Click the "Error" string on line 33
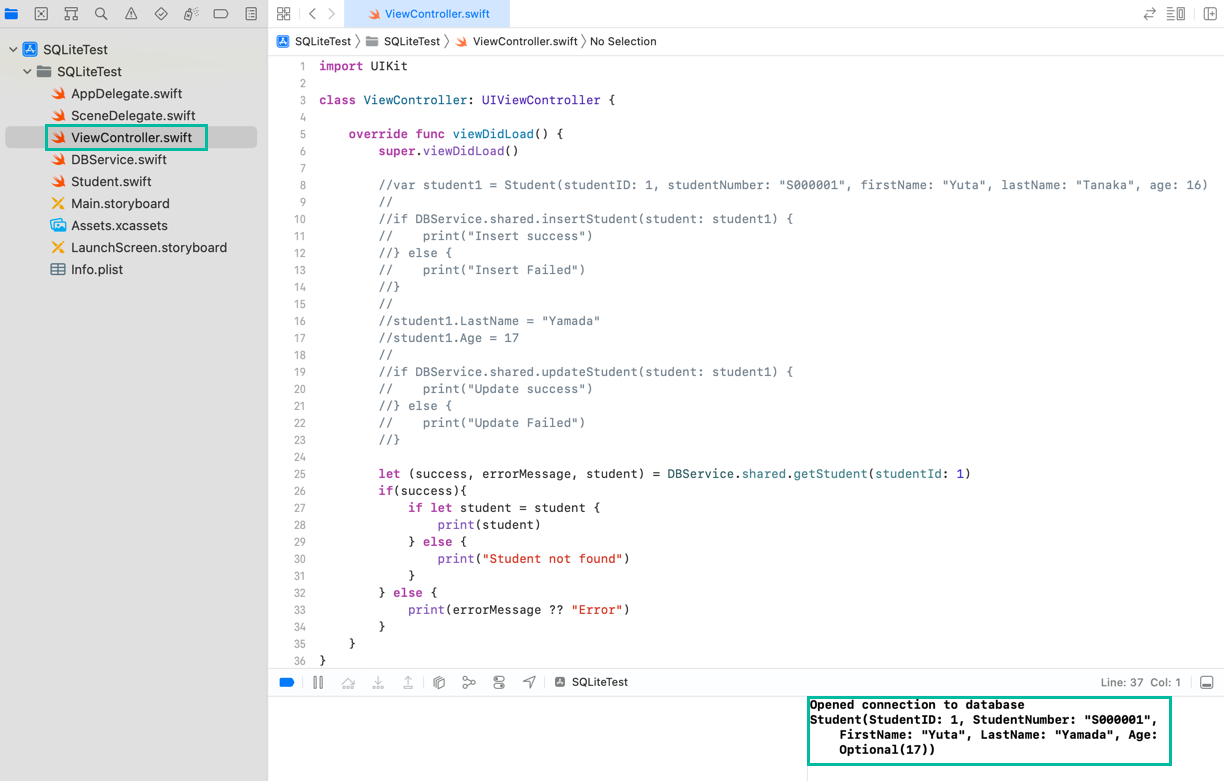 tap(597, 610)
